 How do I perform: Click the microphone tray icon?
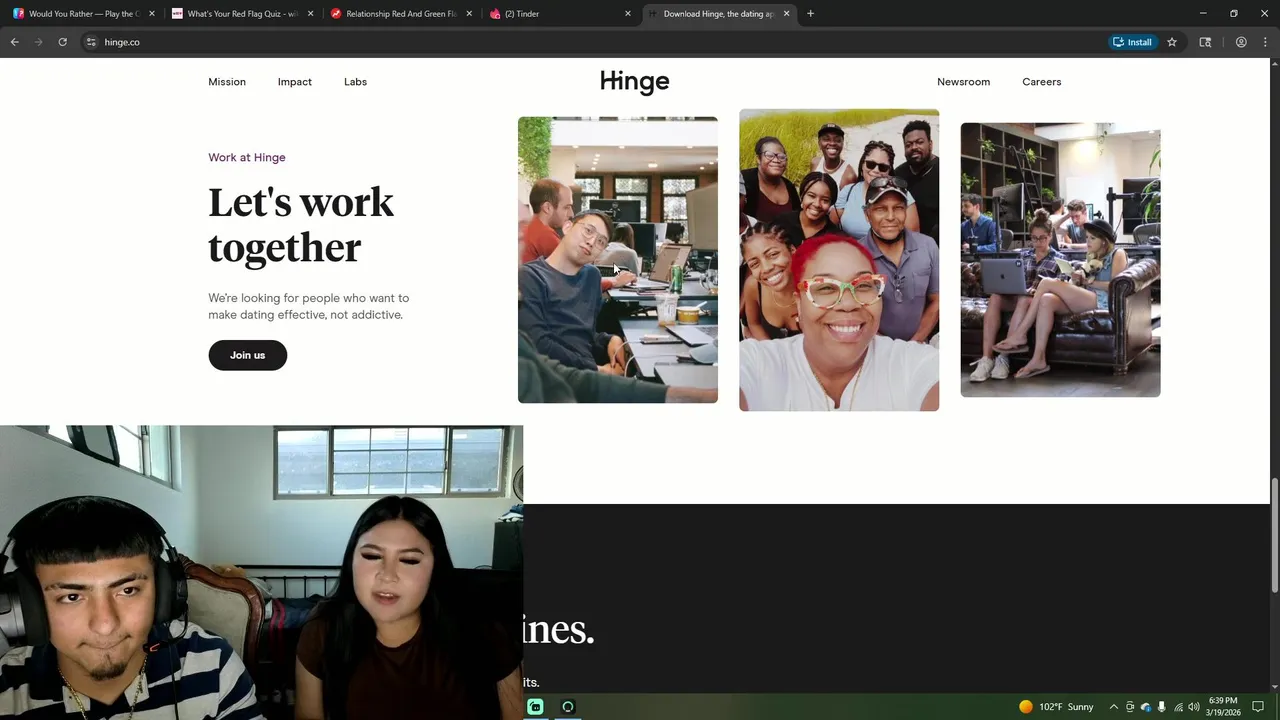[1161, 707]
